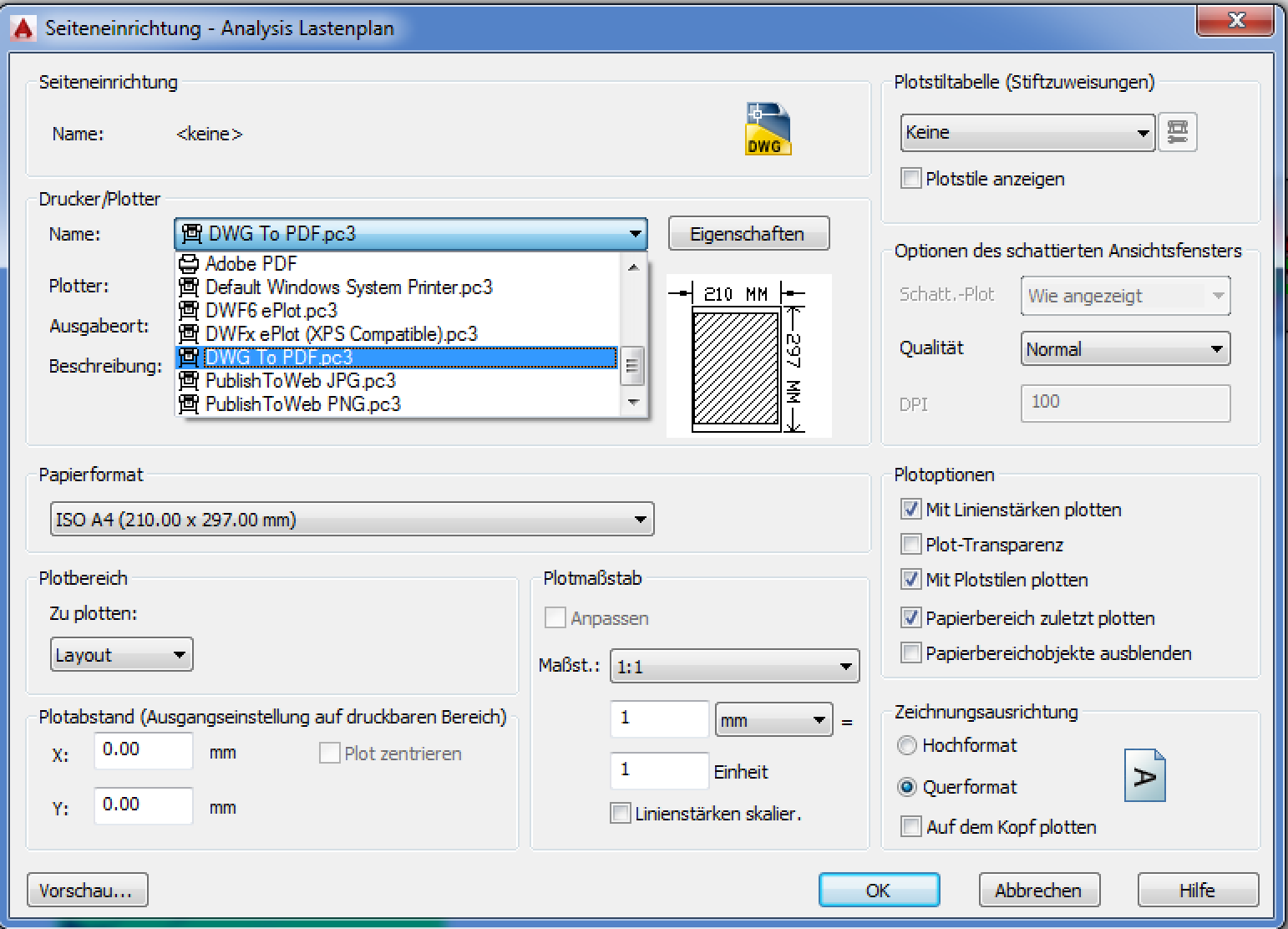The height and width of the screenshot is (929, 1288).
Task: Click the X plot offset input field
Action: 142,750
